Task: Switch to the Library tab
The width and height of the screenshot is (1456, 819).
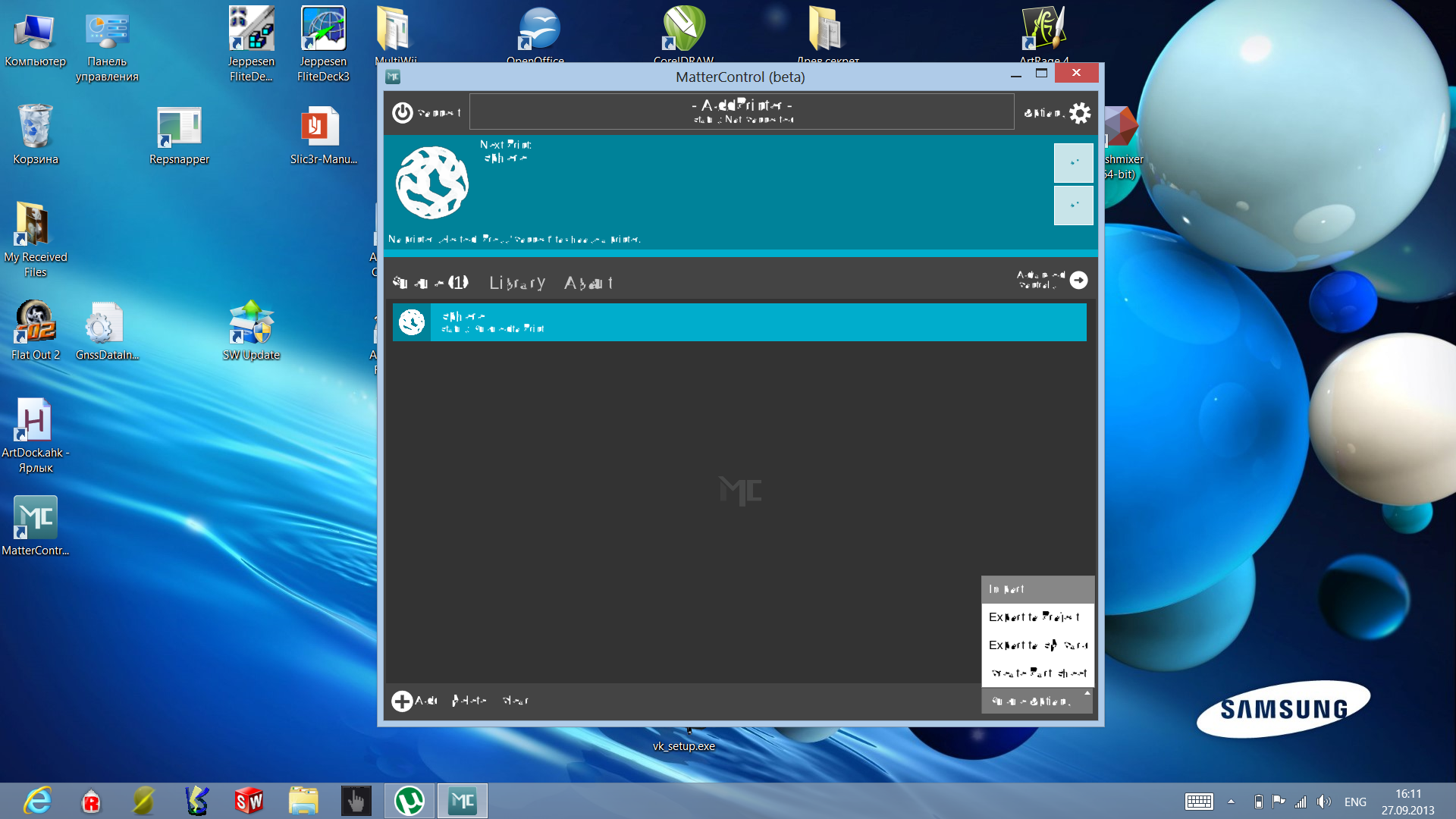Action: tap(517, 283)
